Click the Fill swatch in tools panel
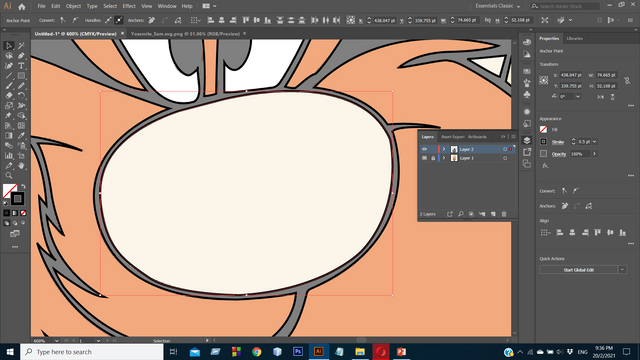Viewport: 640px width, 360px height. pos(10,191)
